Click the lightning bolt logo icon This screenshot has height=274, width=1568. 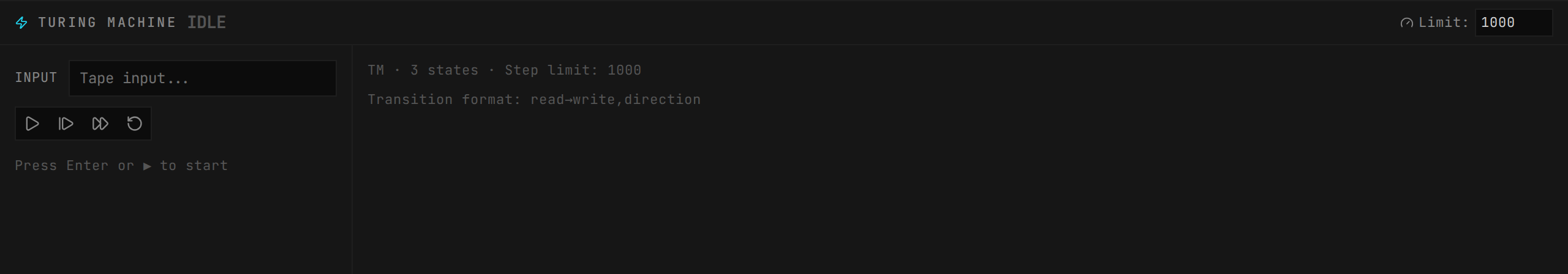point(21,23)
